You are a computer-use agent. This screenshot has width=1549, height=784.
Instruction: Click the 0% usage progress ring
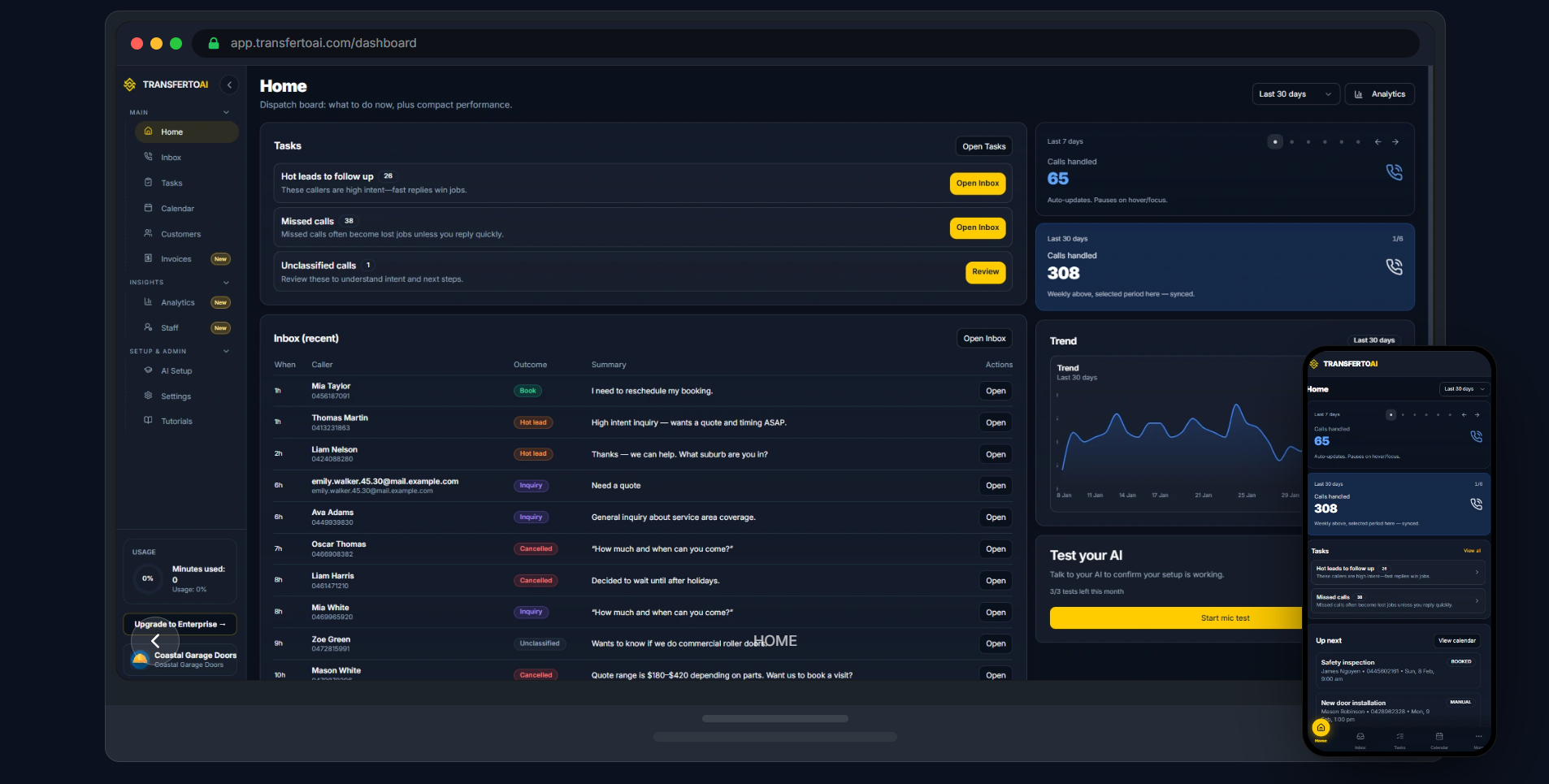(148, 578)
